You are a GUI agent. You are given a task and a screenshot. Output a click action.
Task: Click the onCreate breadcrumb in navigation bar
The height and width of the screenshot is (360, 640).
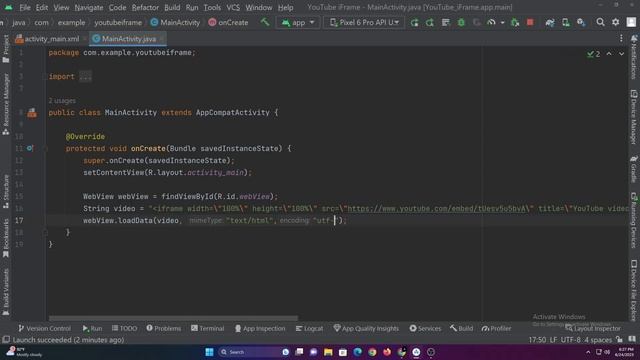(228, 22)
